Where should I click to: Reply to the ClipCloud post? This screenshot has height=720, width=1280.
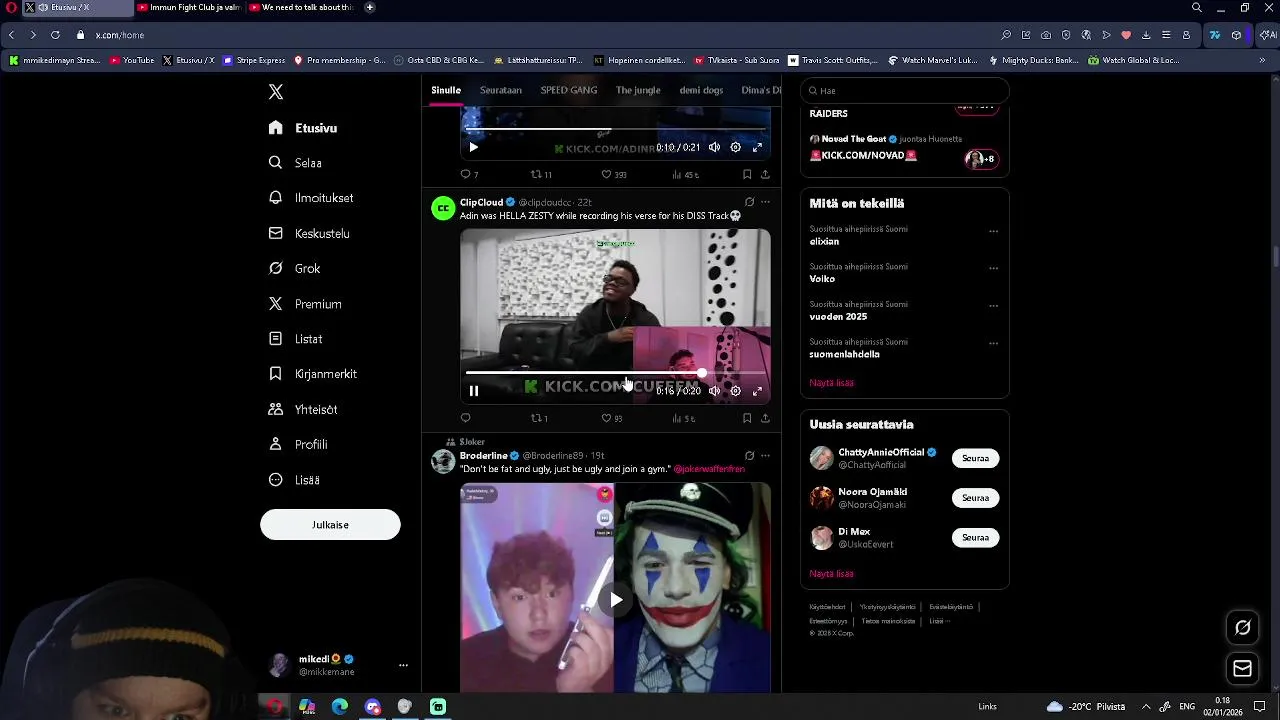coord(465,418)
